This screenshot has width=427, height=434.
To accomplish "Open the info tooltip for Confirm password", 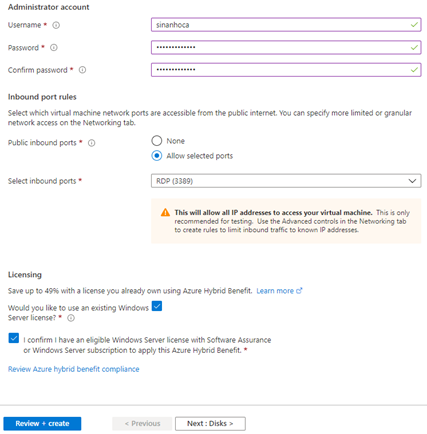I will [82, 70].
